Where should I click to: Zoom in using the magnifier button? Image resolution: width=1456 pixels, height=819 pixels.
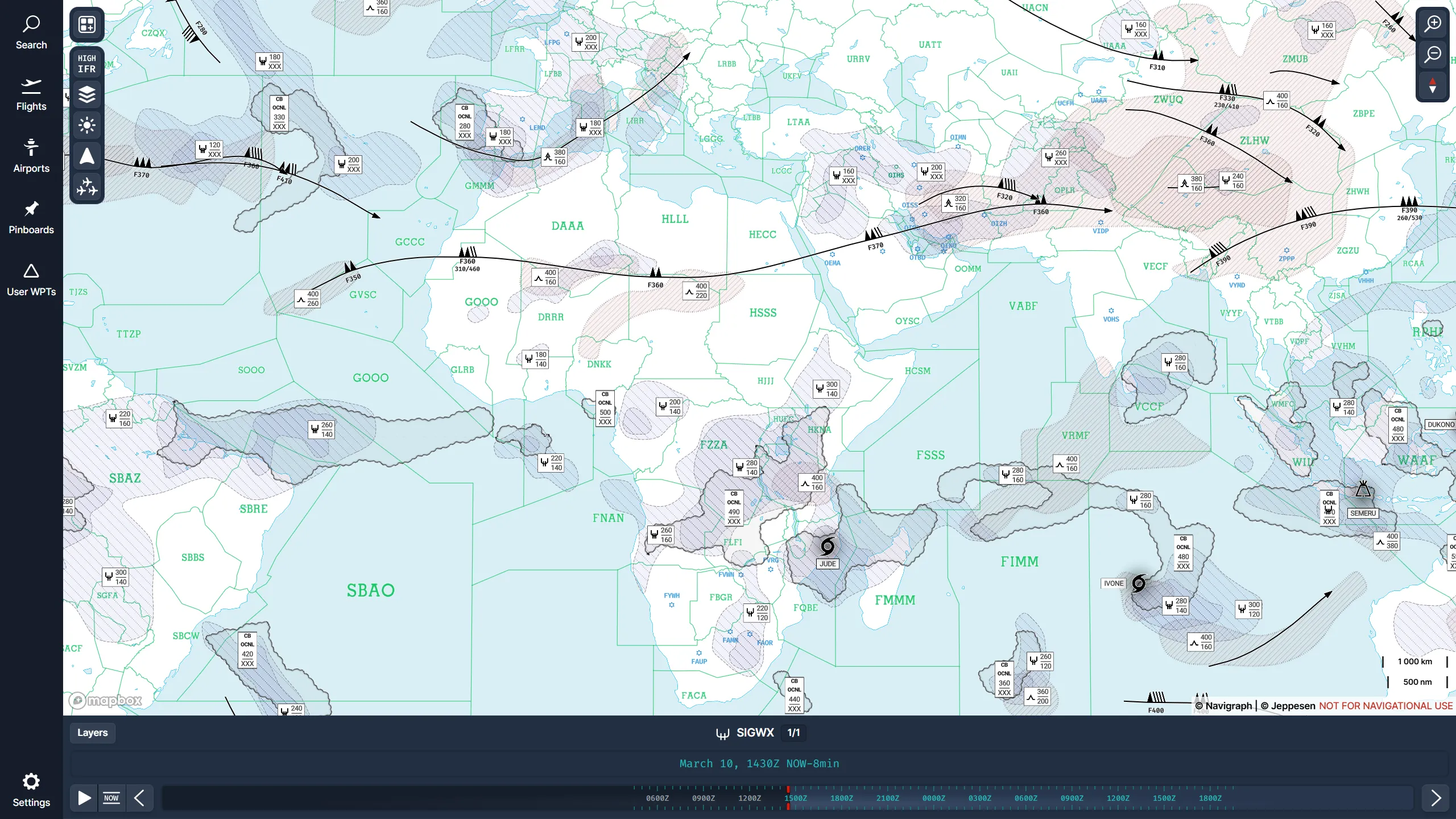pos(1433,23)
